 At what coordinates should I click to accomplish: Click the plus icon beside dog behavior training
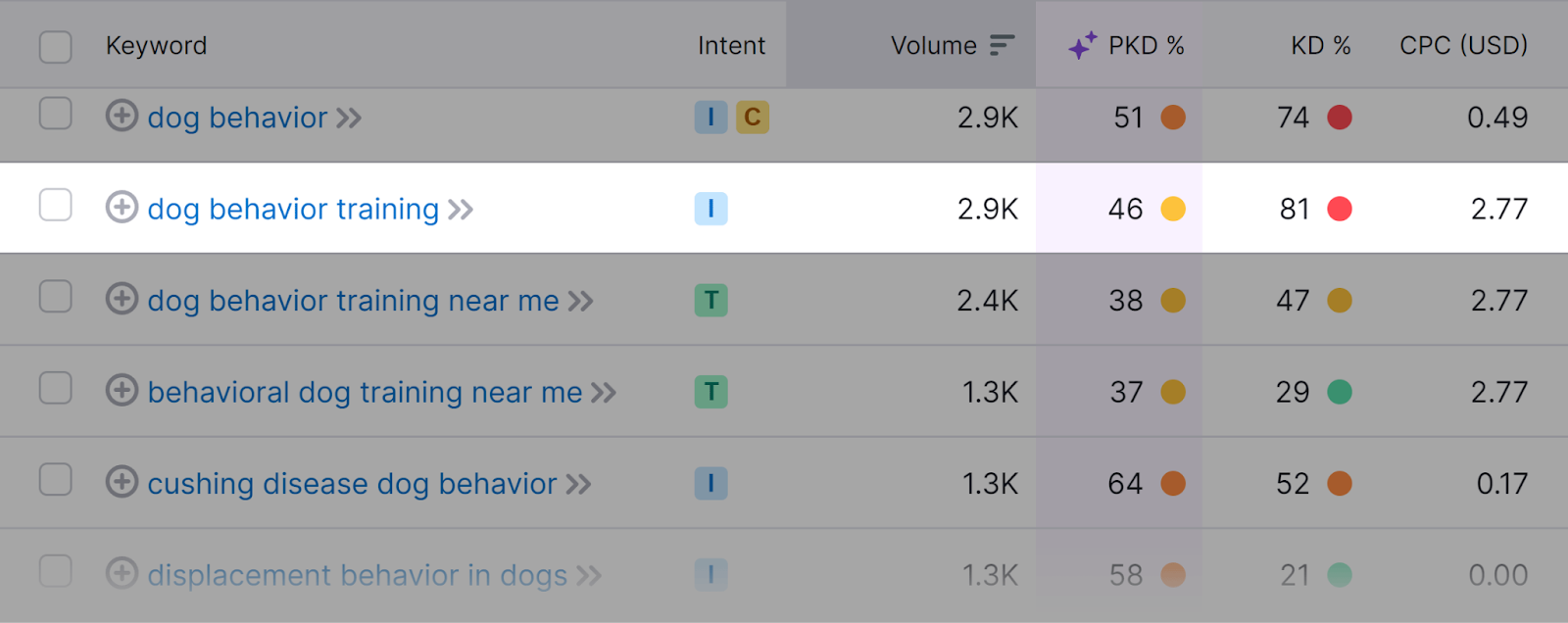click(121, 208)
